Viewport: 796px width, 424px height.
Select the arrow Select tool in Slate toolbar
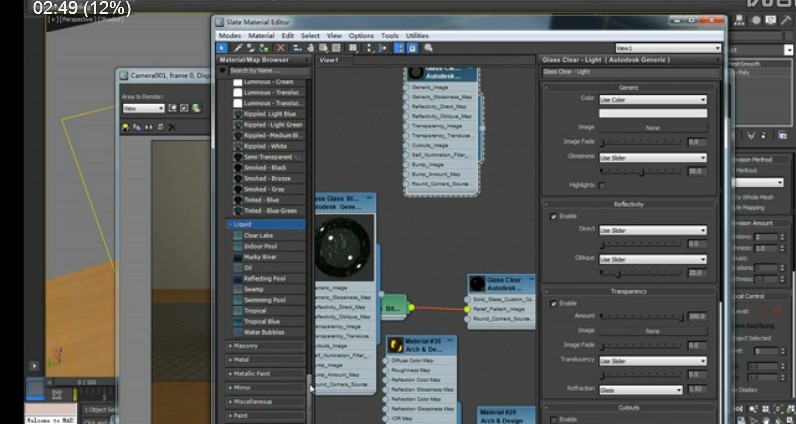coord(224,47)
